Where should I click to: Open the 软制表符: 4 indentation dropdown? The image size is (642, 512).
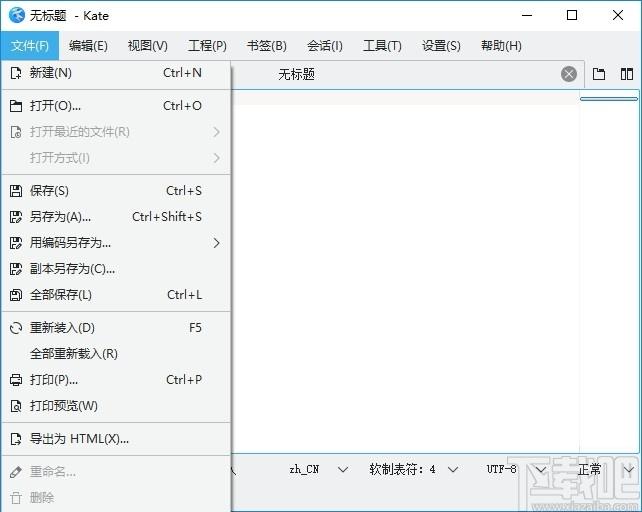click(413, 469)
